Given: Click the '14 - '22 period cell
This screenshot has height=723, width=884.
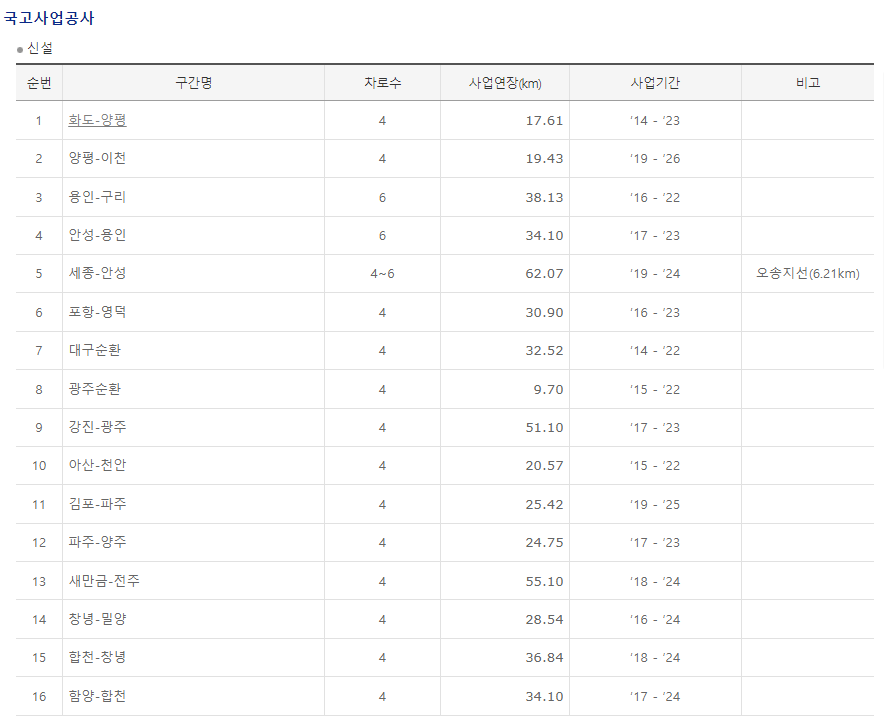Looking at the screenshot, I should coord(655,350).
